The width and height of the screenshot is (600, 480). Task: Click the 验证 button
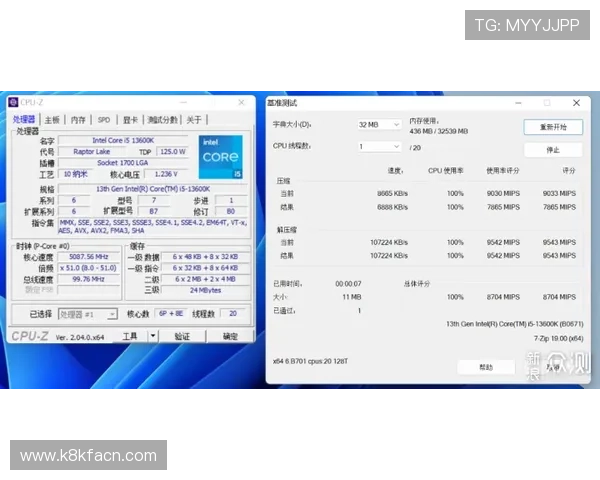point(182,336)
